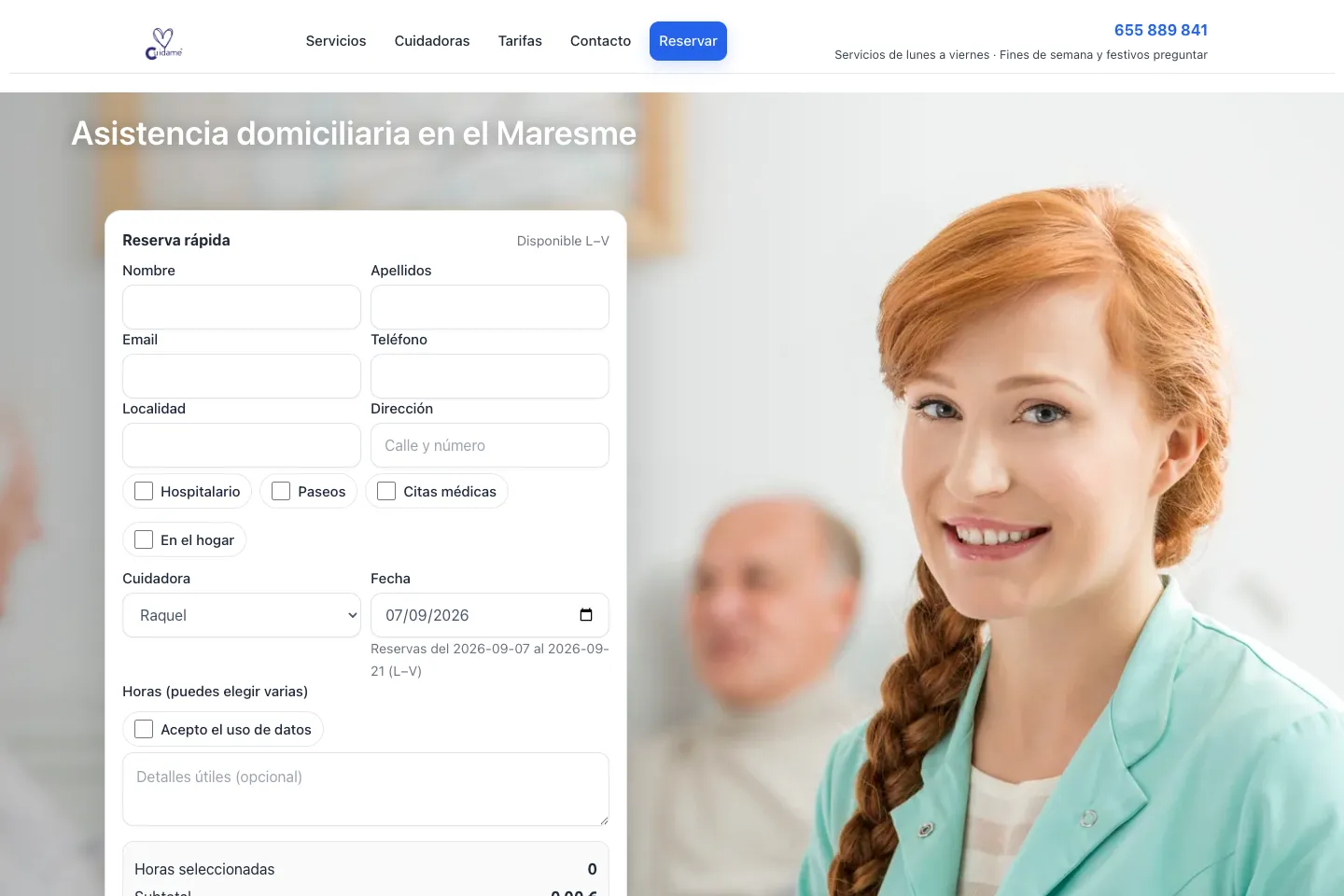1344x896 pixels.
Task: Tick the Paseos checkbox
Action: [281, 491]
